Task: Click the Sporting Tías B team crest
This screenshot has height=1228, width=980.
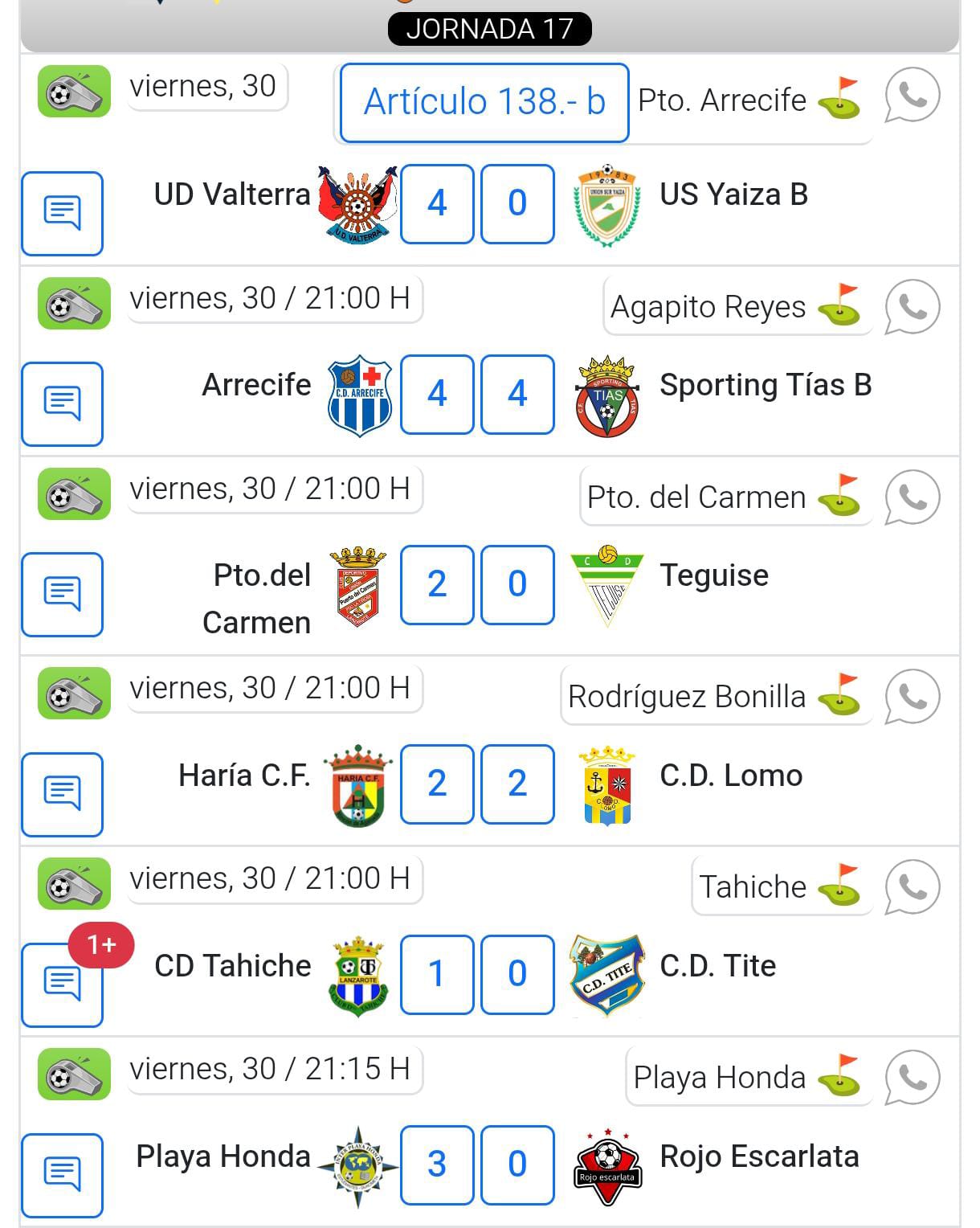Action: (608, 395)
